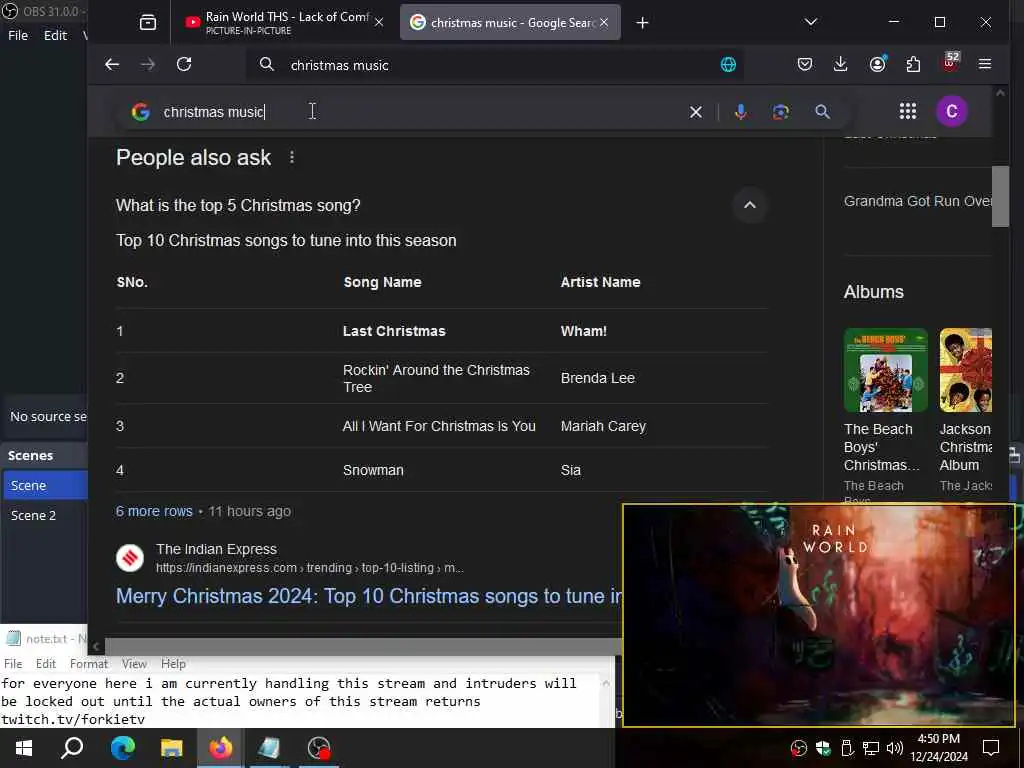
Task: Open the Google account avatar C
Action: [x=952, y=111]
